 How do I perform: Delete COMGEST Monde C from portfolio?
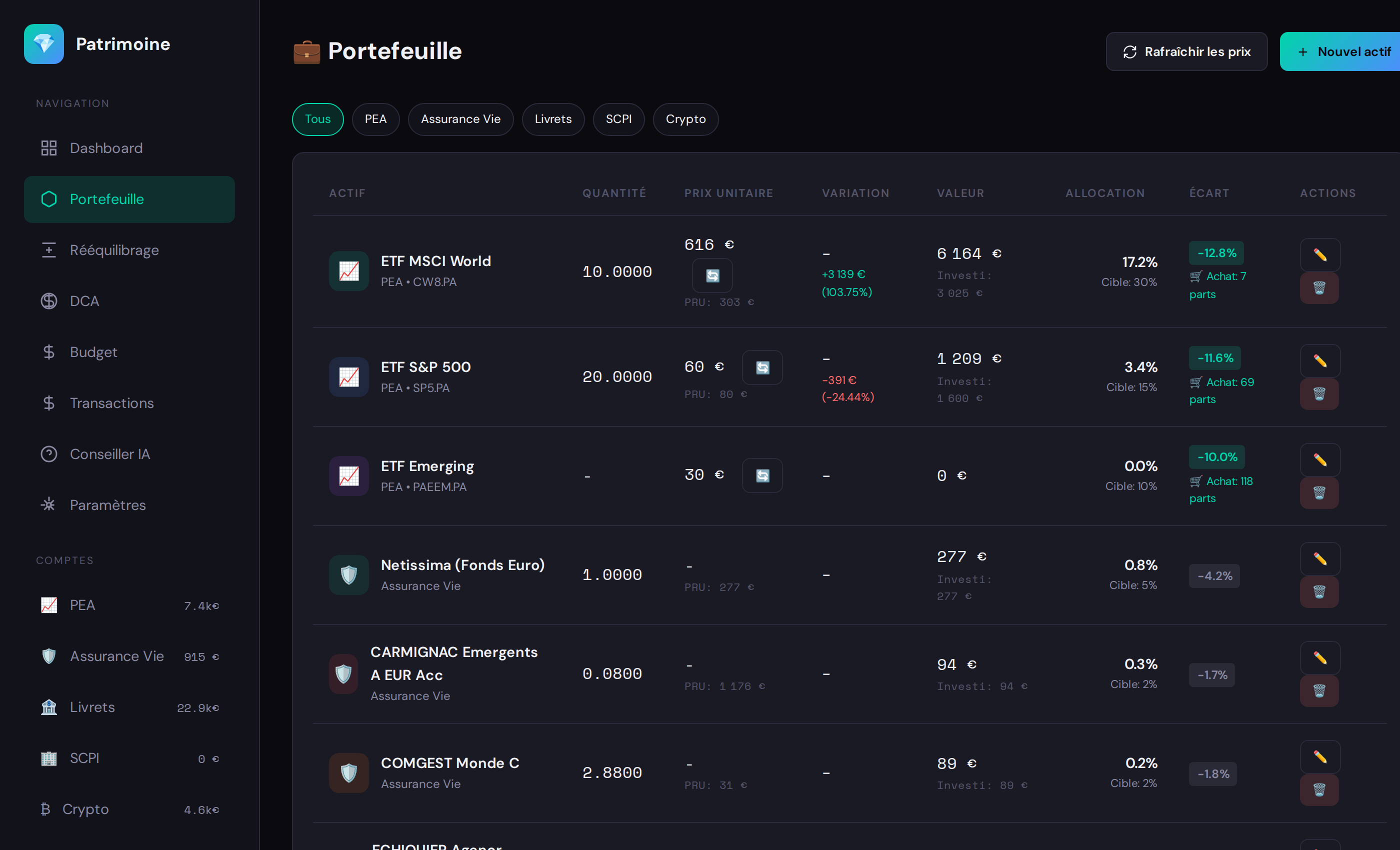[x=1319, y=789]
